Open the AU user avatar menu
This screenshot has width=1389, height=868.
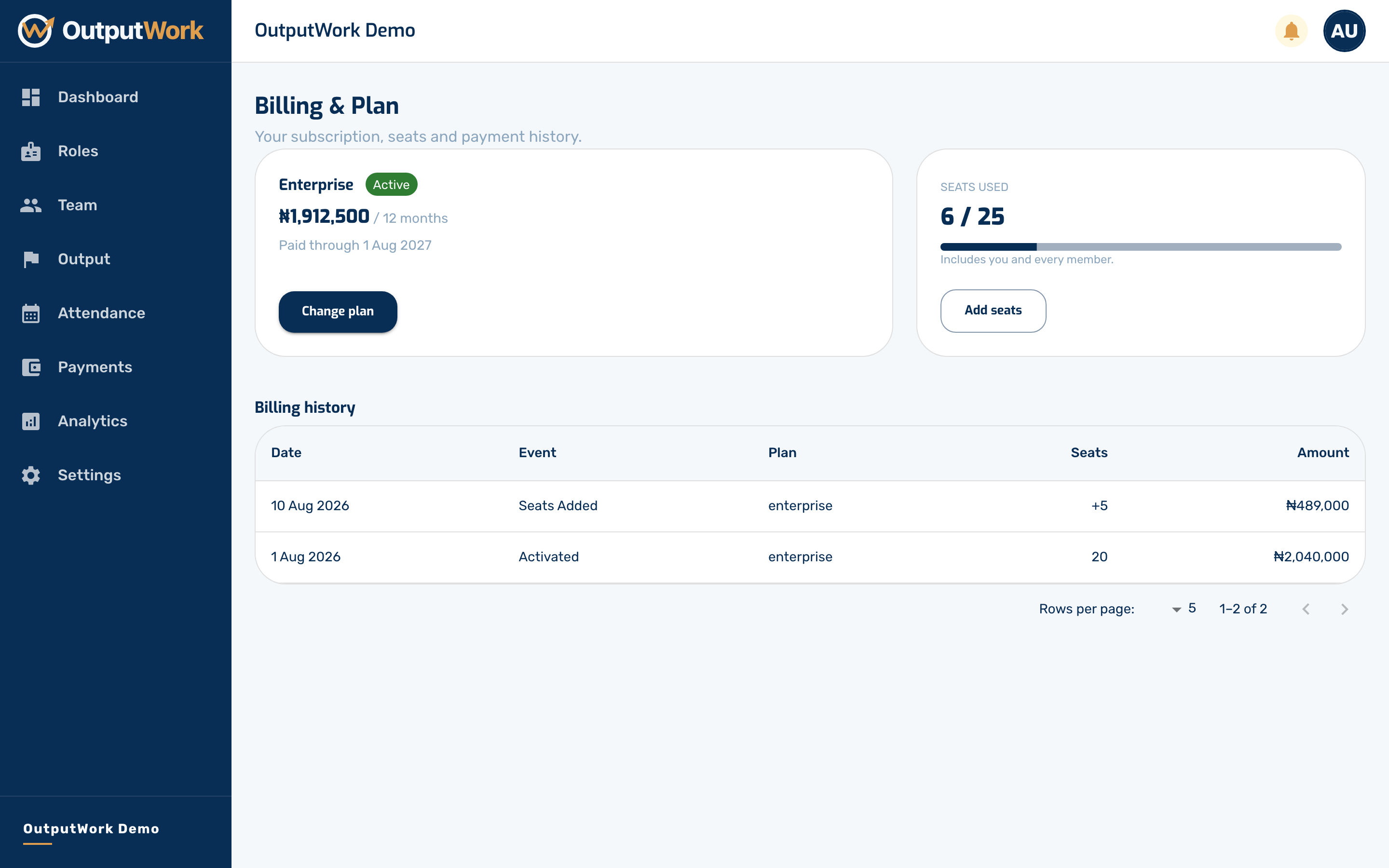(x=1344, y=31)
